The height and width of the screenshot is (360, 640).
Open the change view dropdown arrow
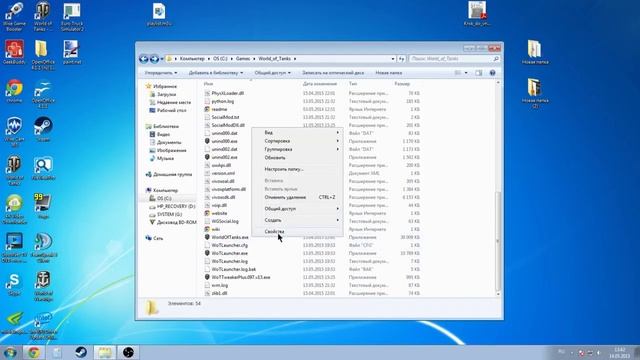coord(466,73)
